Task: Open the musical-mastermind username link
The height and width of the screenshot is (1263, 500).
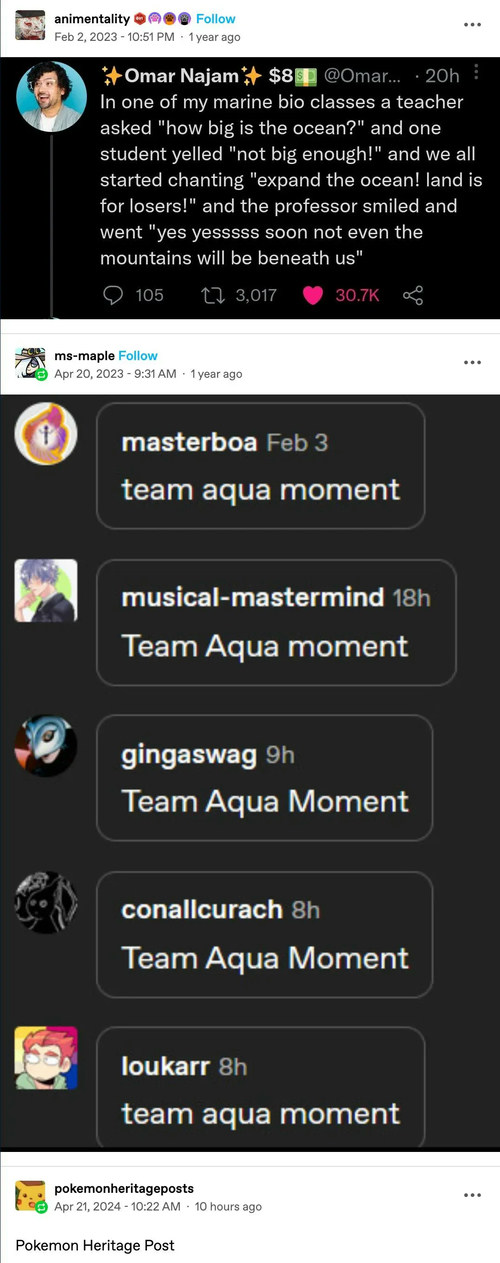Action: 252,597
